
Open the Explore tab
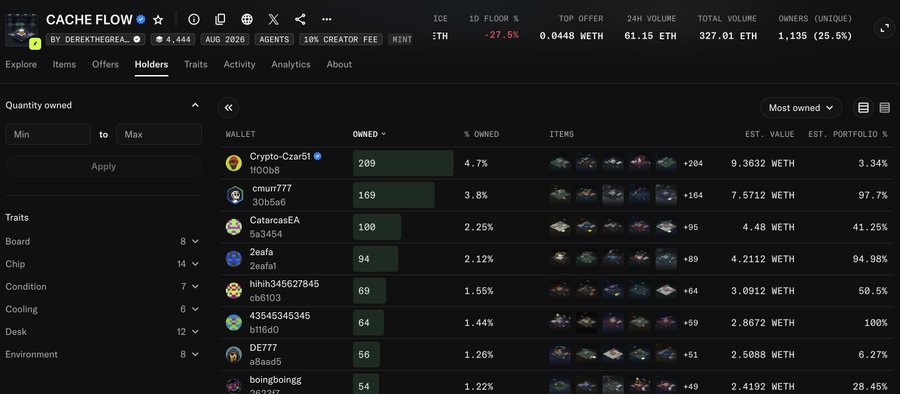click(21, 64)
